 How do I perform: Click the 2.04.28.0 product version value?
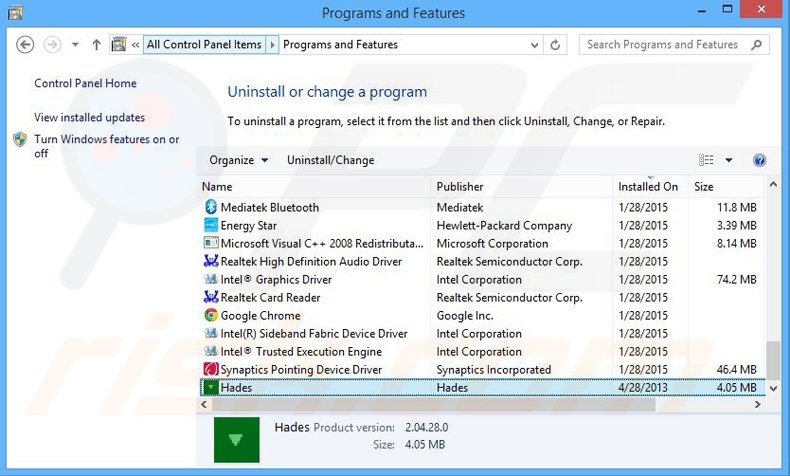coord(426,428)
